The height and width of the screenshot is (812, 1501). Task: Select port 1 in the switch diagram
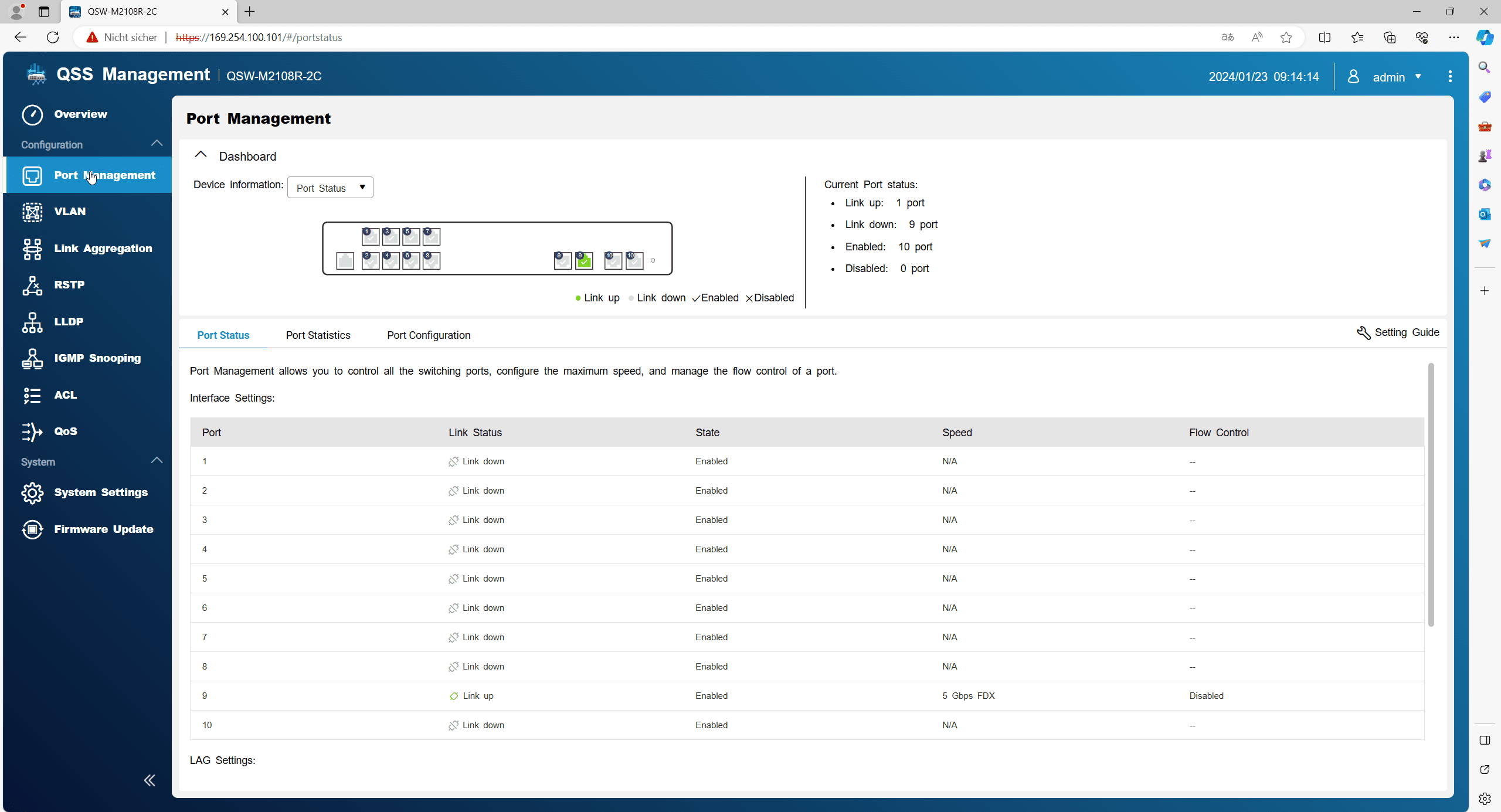370,236
